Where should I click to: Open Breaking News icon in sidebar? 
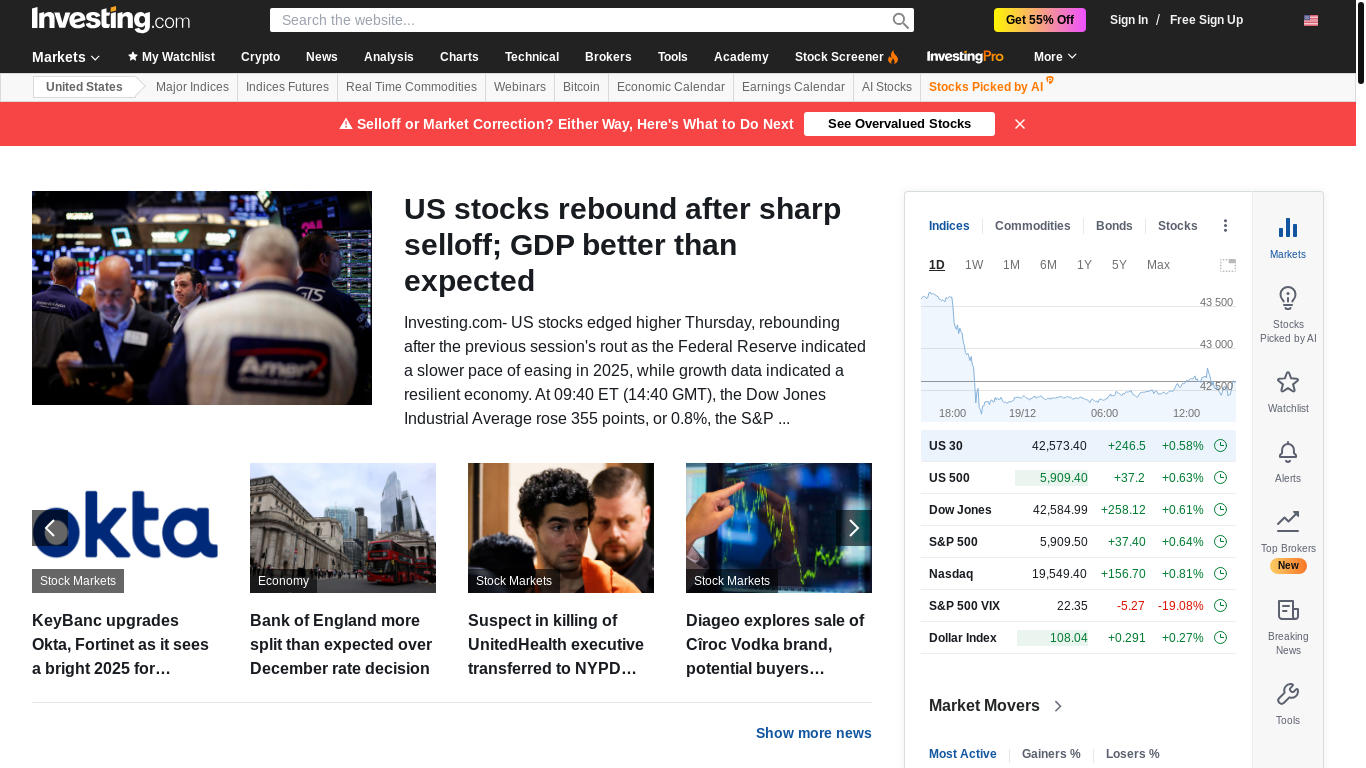1288,610
